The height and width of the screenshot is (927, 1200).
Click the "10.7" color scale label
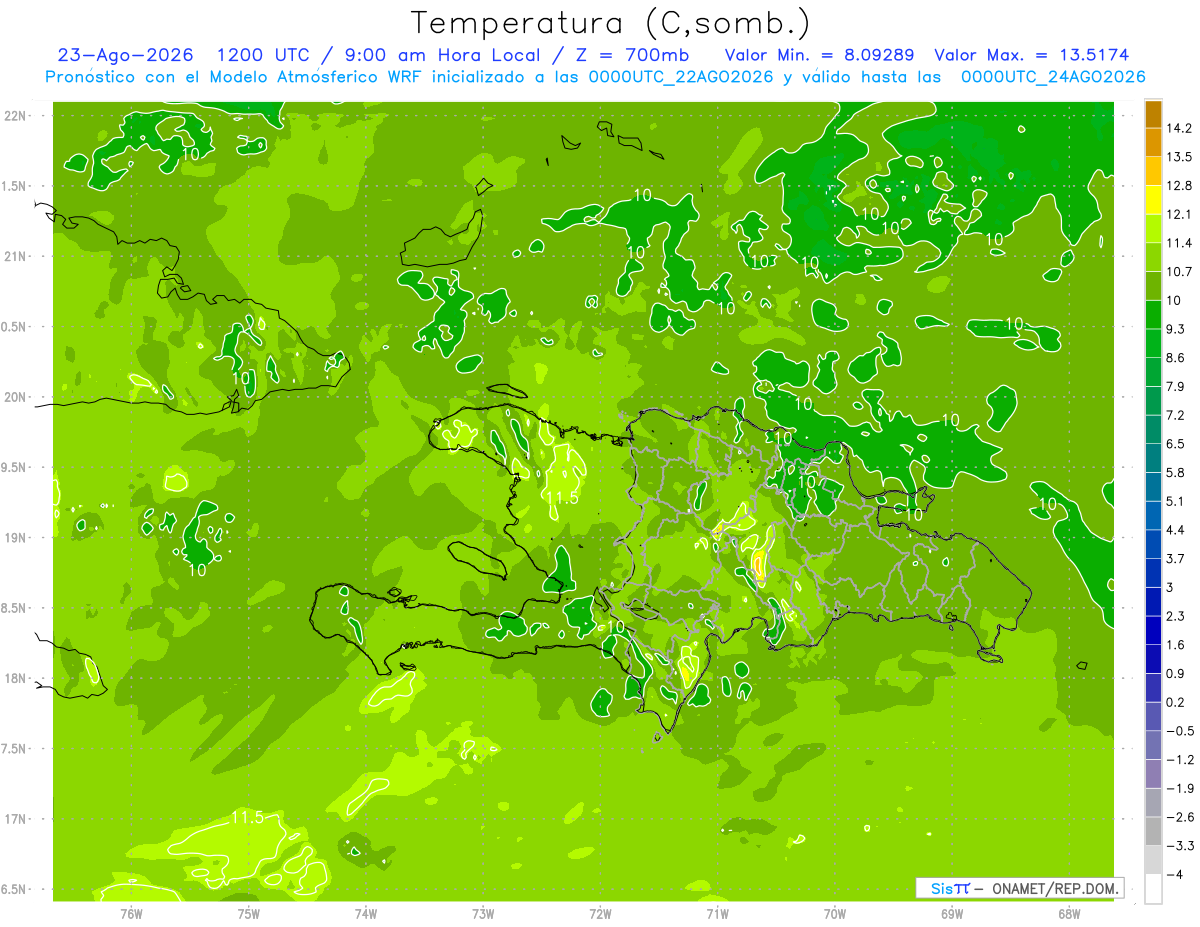1179,271
